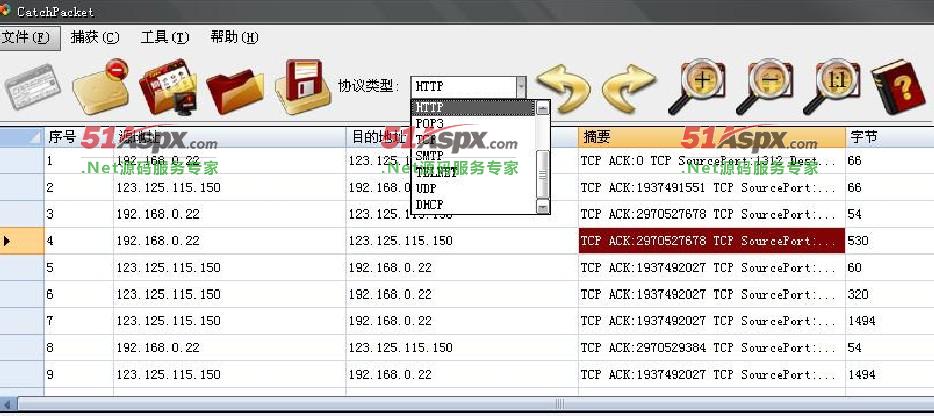934x416 pixels.
Task: Select TCP in the protocol list
Action: 473,139
